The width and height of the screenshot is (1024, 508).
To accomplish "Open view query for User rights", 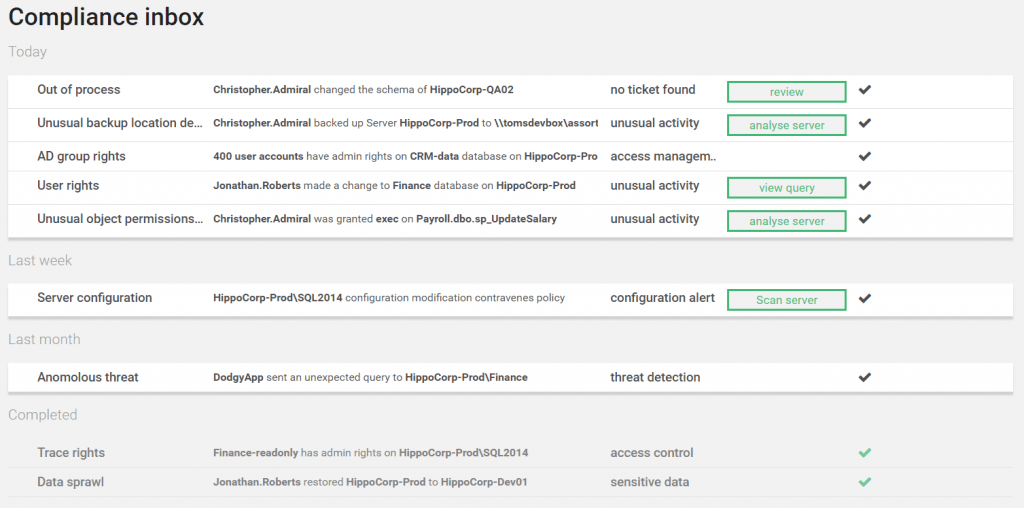I will [786, 188].
